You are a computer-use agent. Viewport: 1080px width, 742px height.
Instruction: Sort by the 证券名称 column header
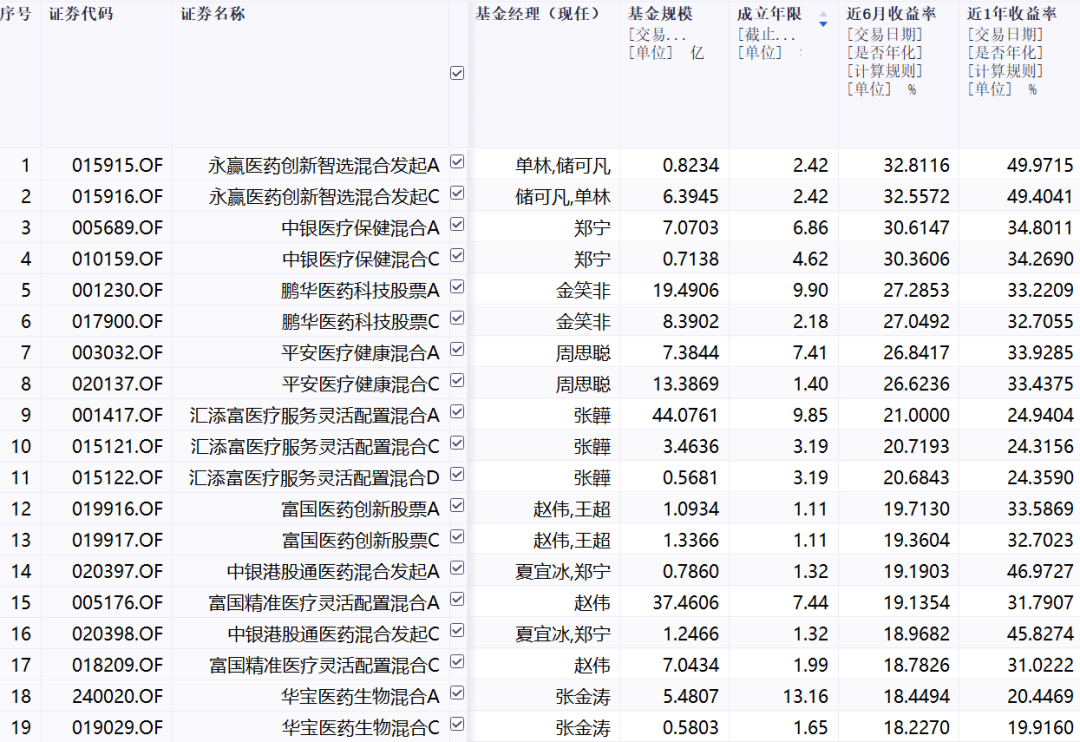213,14
